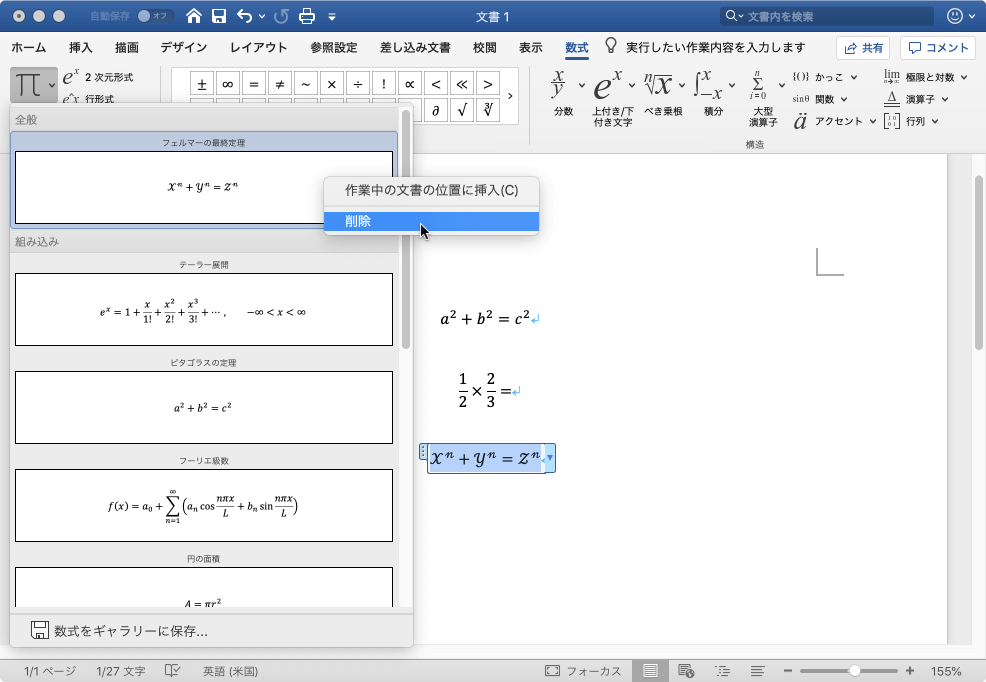Switch to the デザイン tab

[x=184, y=47]
